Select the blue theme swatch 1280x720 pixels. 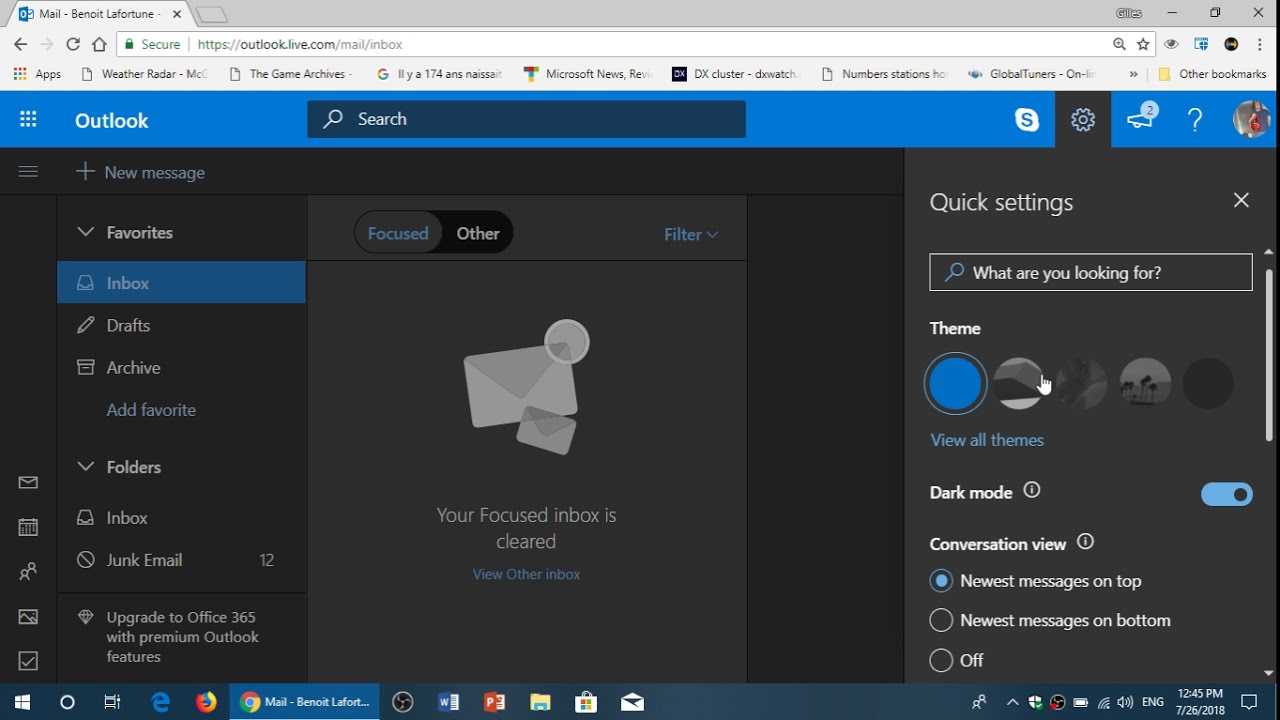click(956, 383)
